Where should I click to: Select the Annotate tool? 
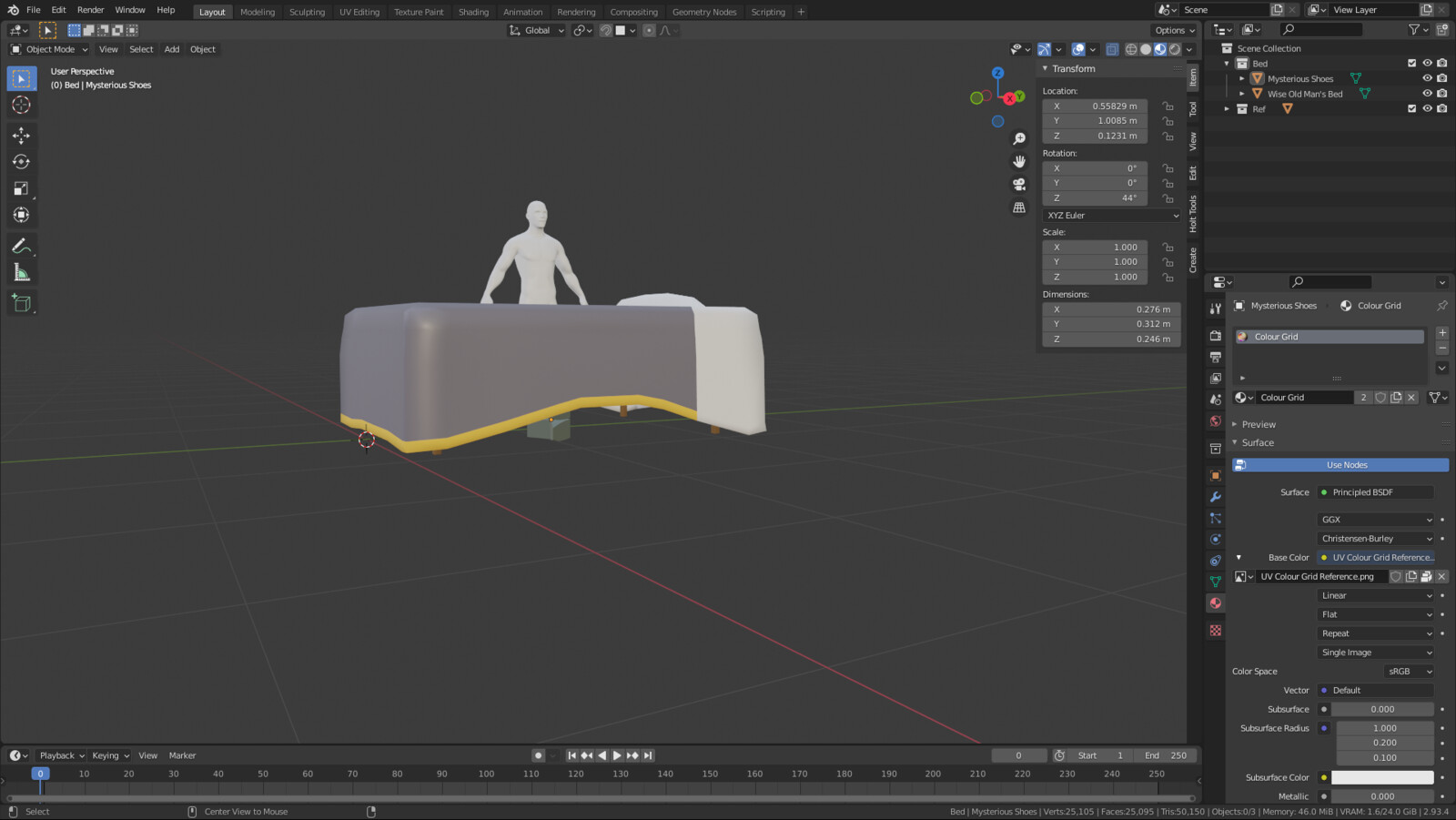[21, 246]
